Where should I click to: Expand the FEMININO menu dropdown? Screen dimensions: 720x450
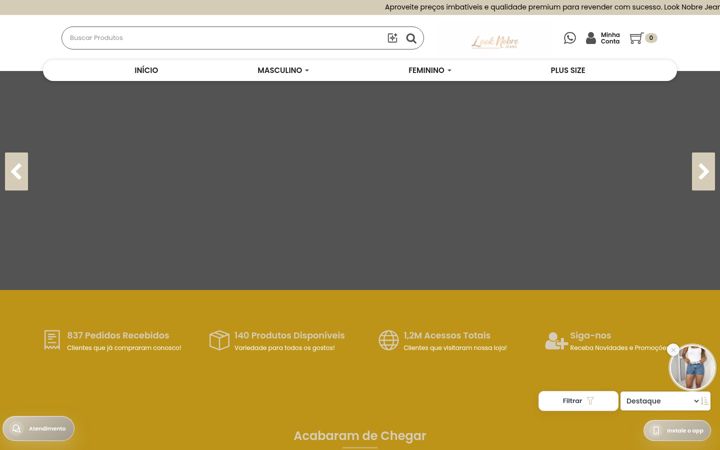click(430, 70)
